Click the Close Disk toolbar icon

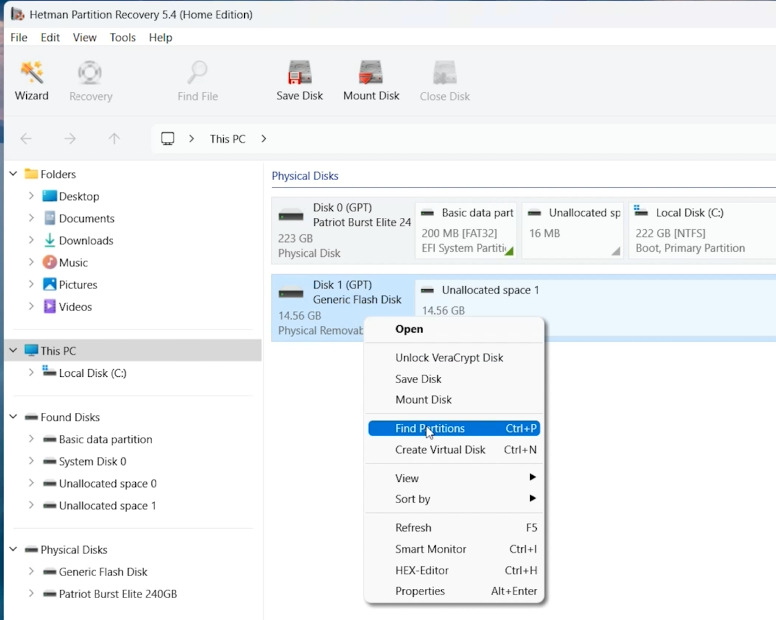444,73
